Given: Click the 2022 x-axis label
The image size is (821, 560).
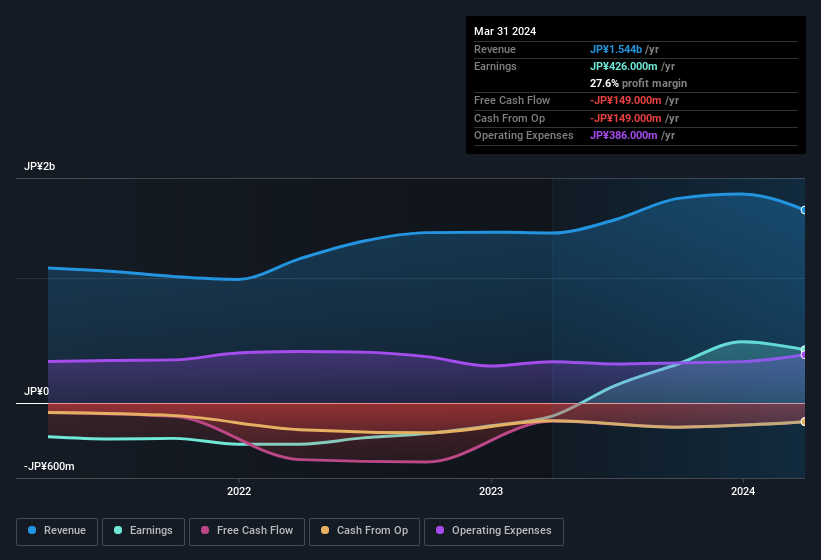Looking at the screenshot, I should (x=239, y=491).
